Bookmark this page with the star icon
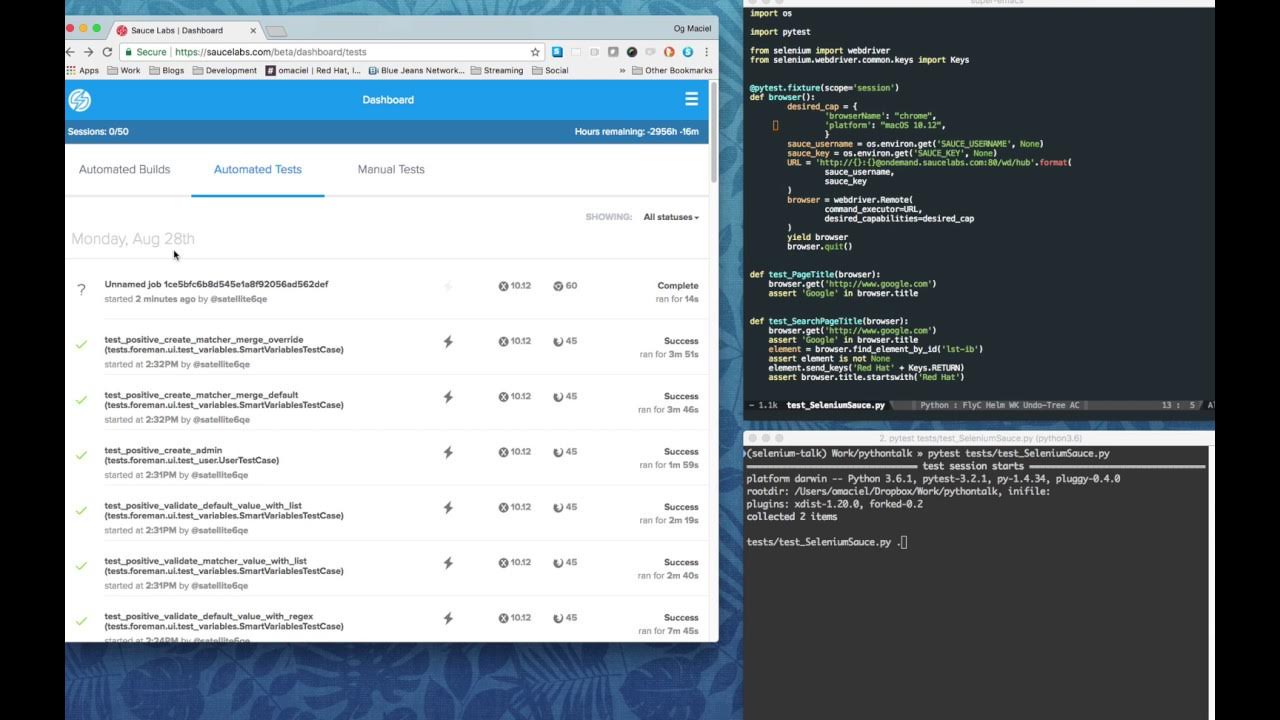This screenshot has height=720, width=1280. [535, 52]
